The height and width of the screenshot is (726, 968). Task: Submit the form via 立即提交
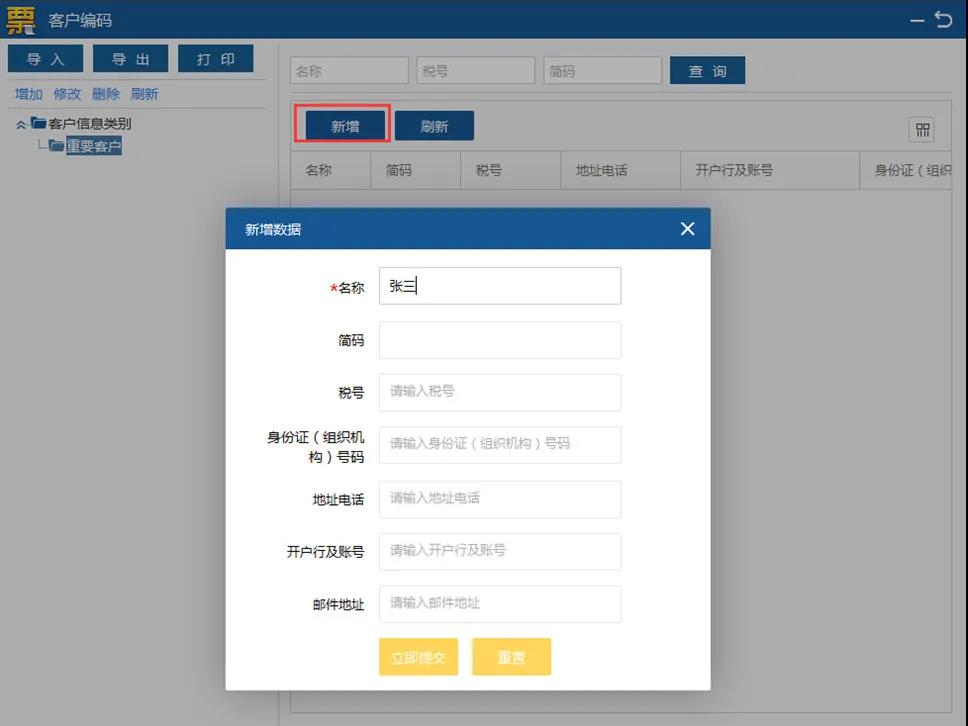point(418,657)
